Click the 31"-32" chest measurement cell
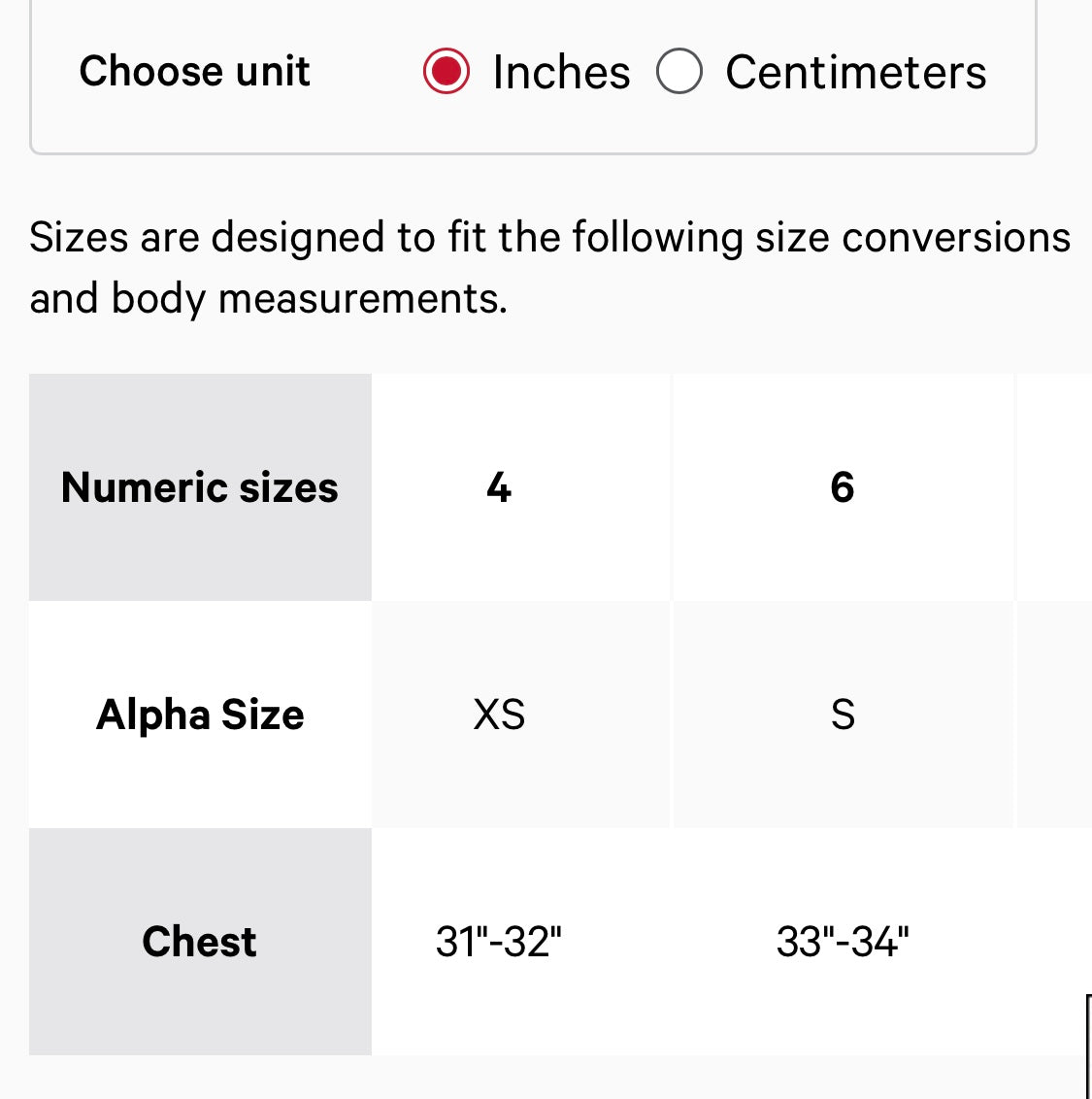The width and height of the screenshot is (1092, 1099). point(499,942)
